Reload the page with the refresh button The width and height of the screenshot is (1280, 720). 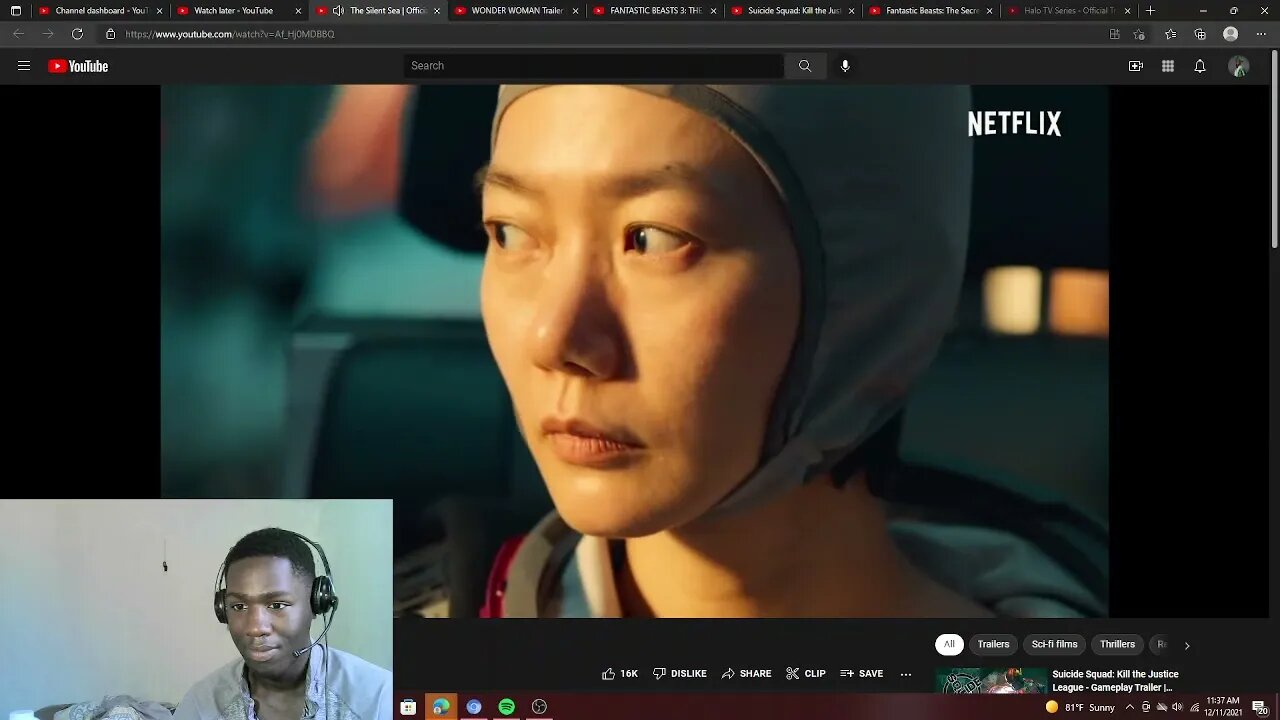click(77, 34)
